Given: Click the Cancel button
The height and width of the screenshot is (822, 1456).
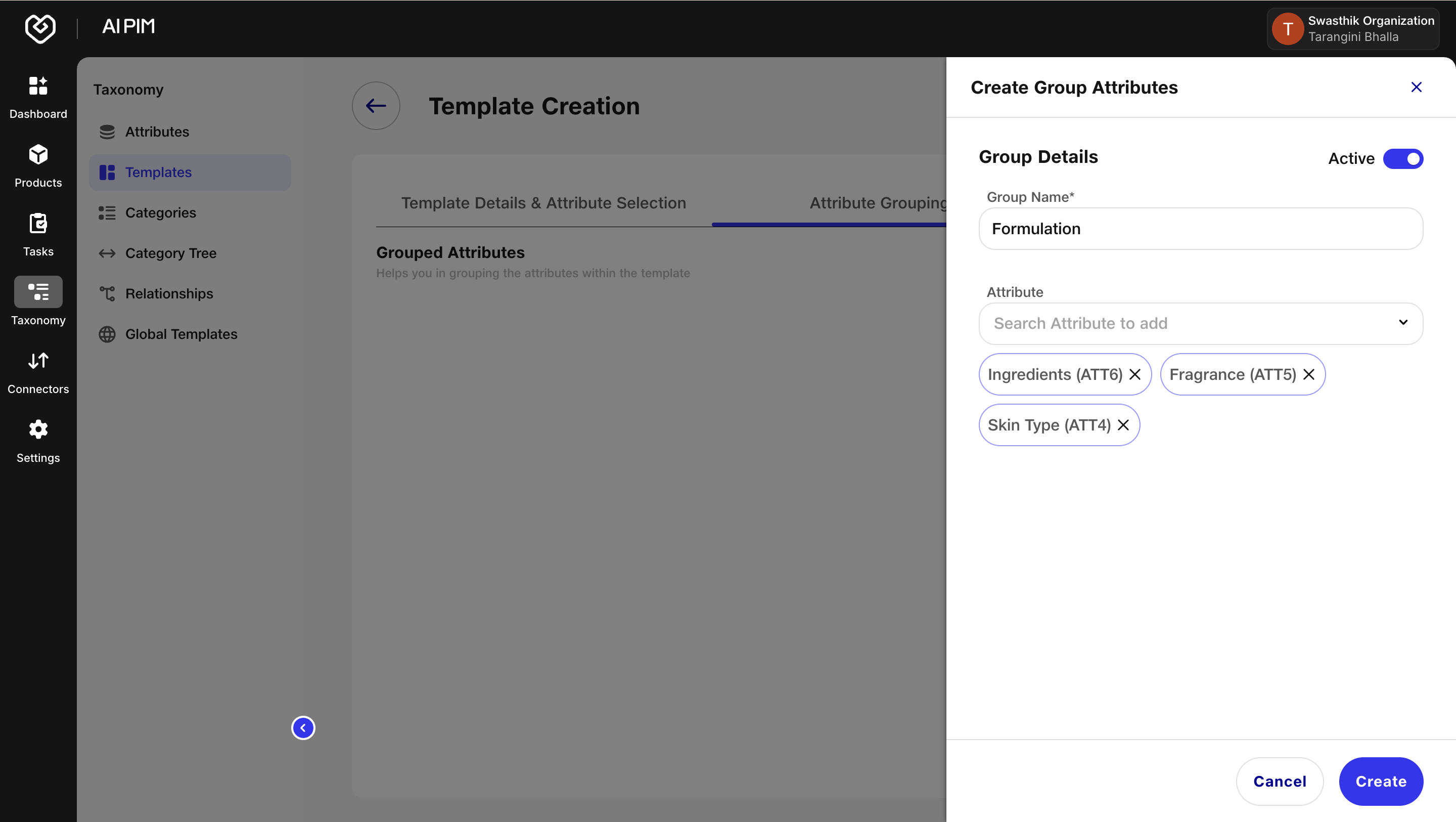Looking at the screenshot, I should [1280, 781].
